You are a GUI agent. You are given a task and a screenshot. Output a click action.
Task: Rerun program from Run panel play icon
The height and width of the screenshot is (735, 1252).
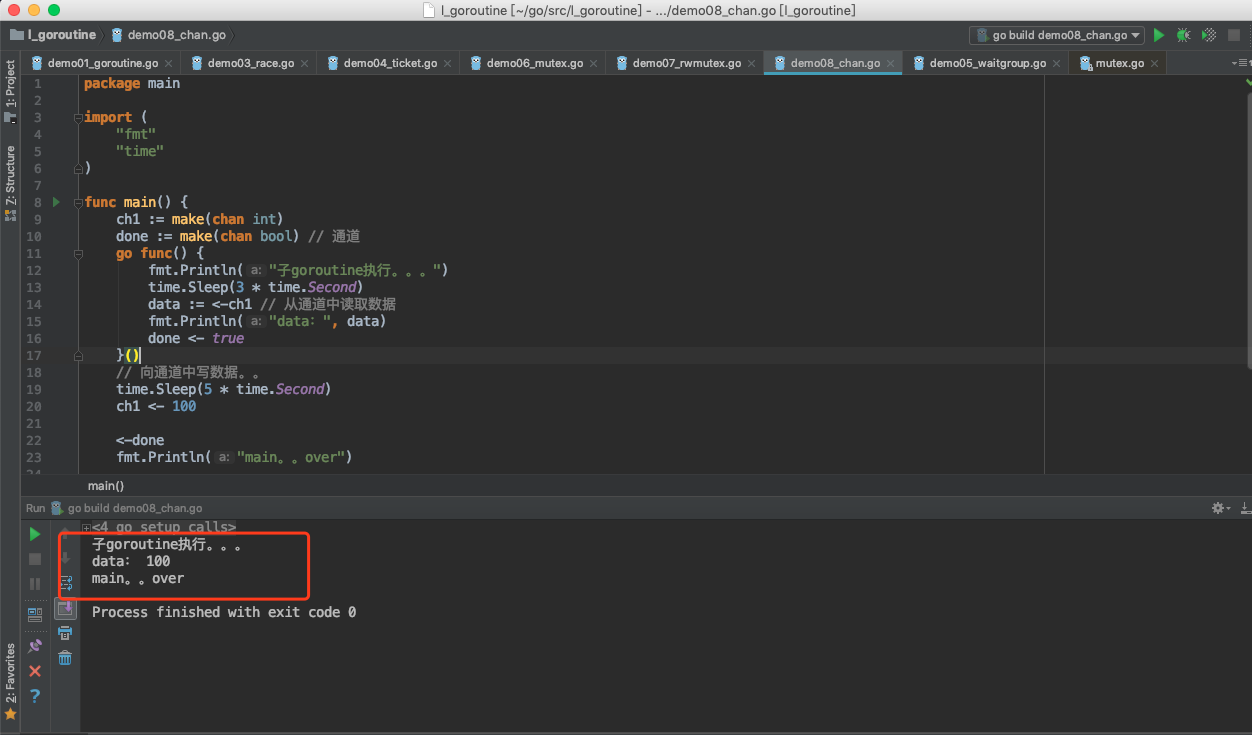pyautogui.click(x=35, y=534)
